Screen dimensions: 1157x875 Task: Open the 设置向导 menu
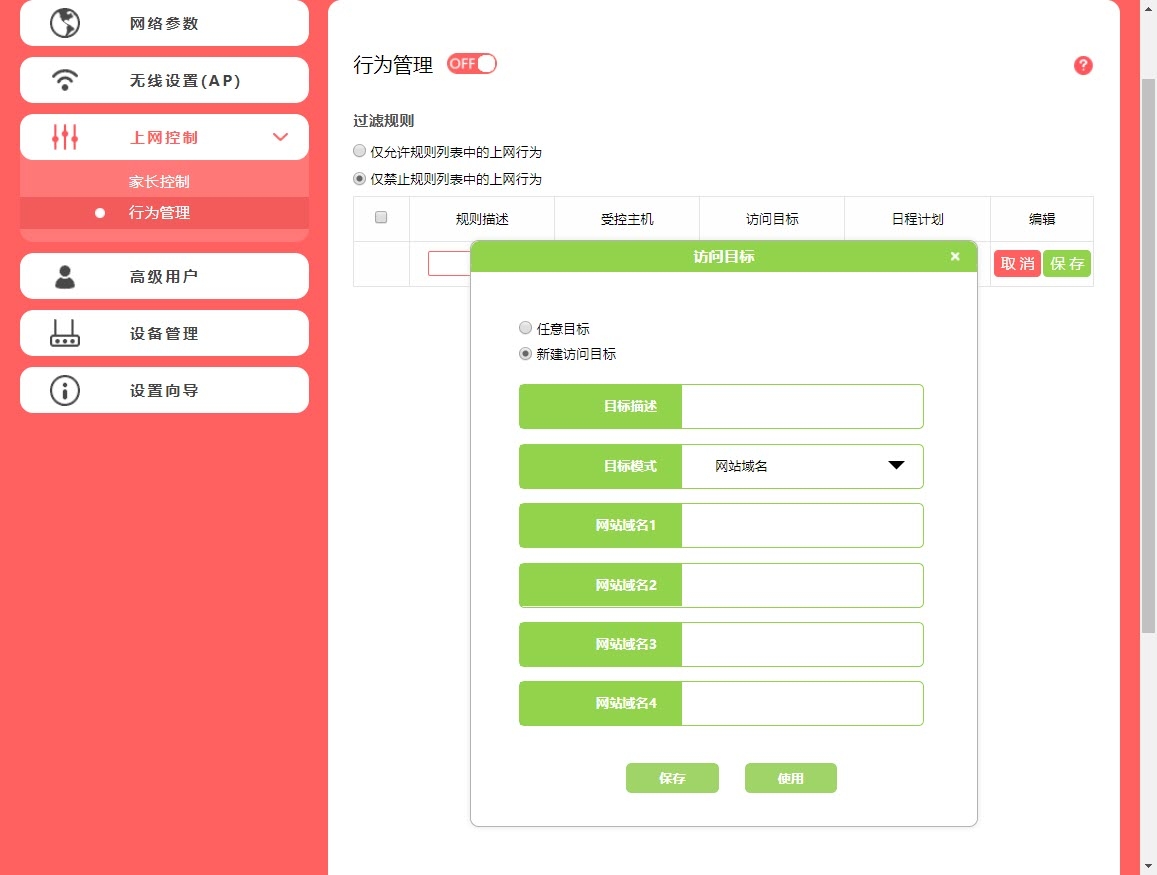pyautogui.click(x=165, y=390)
